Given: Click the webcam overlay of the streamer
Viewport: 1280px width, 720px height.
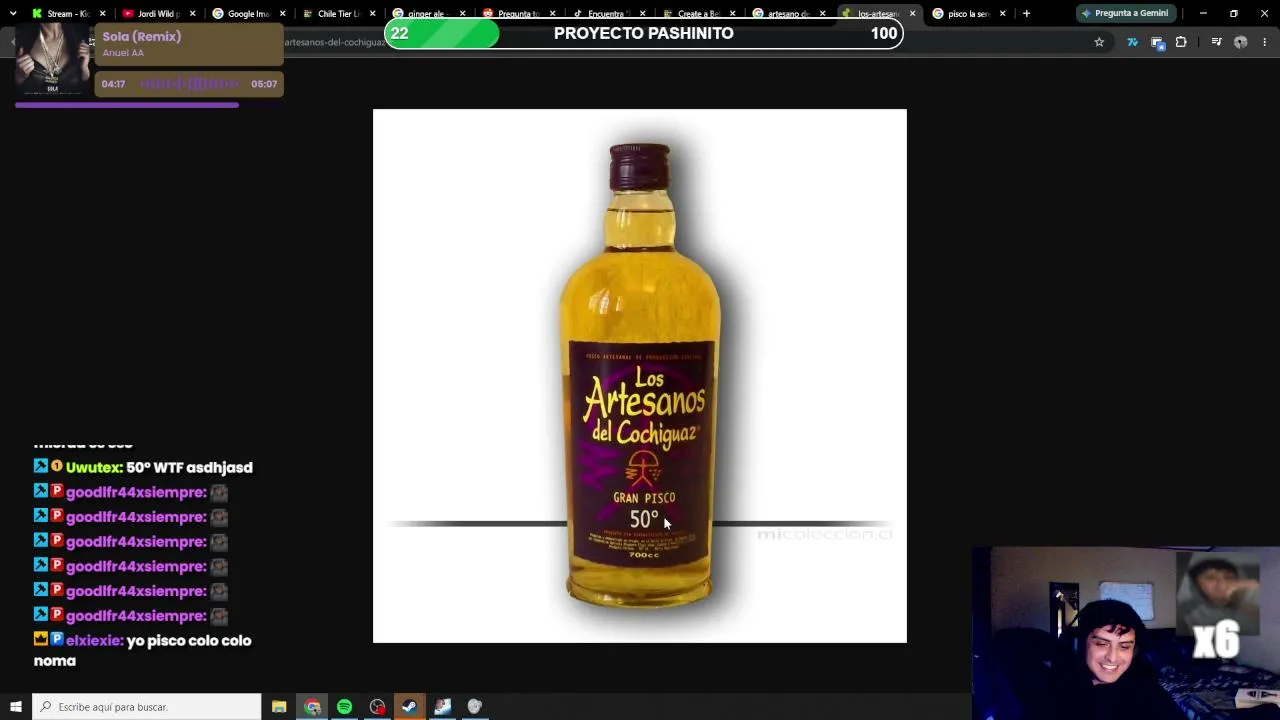Looking at the screenshot, I should 1126,633.
